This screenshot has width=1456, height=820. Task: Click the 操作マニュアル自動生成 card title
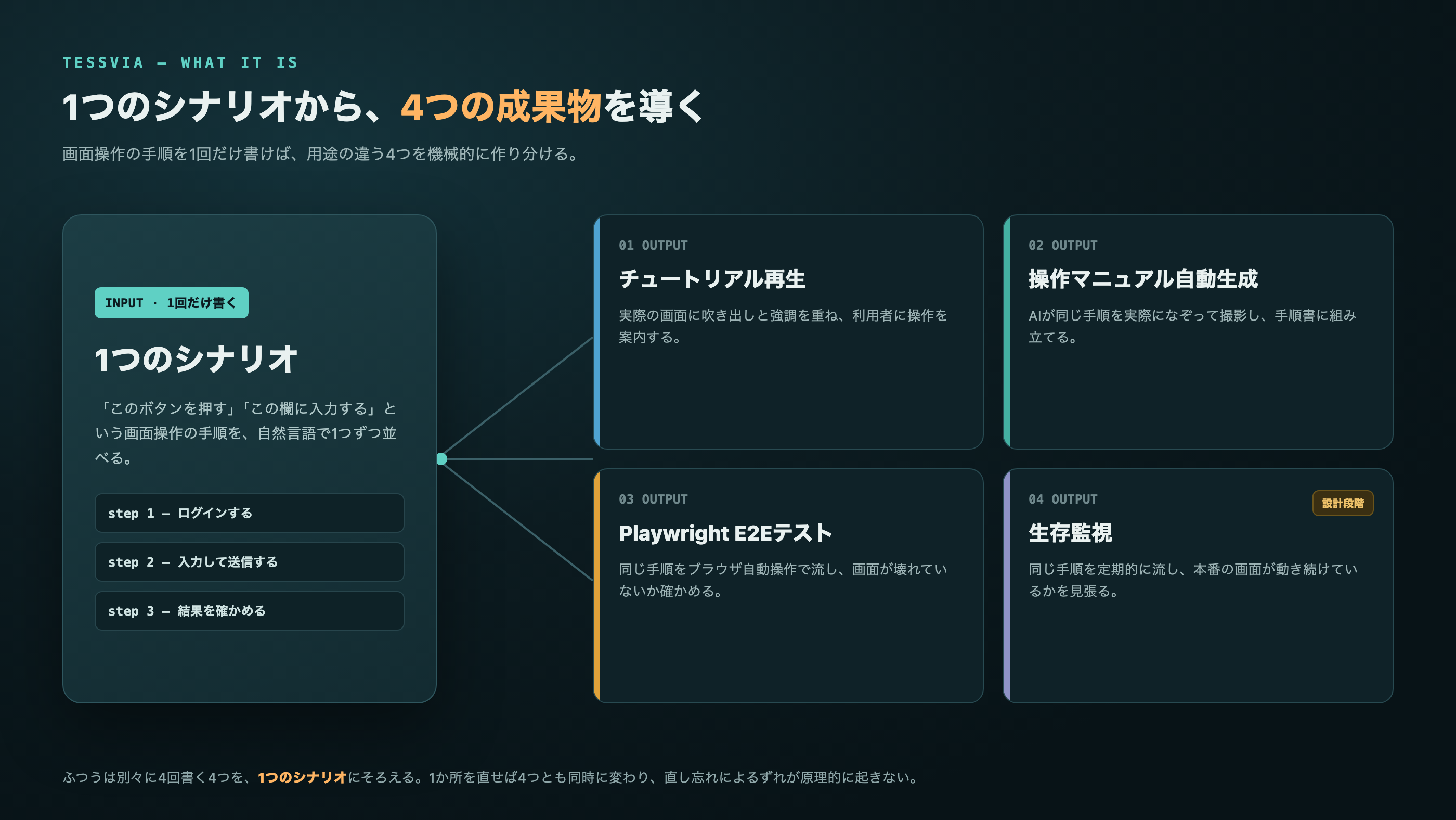point(1143,279)
